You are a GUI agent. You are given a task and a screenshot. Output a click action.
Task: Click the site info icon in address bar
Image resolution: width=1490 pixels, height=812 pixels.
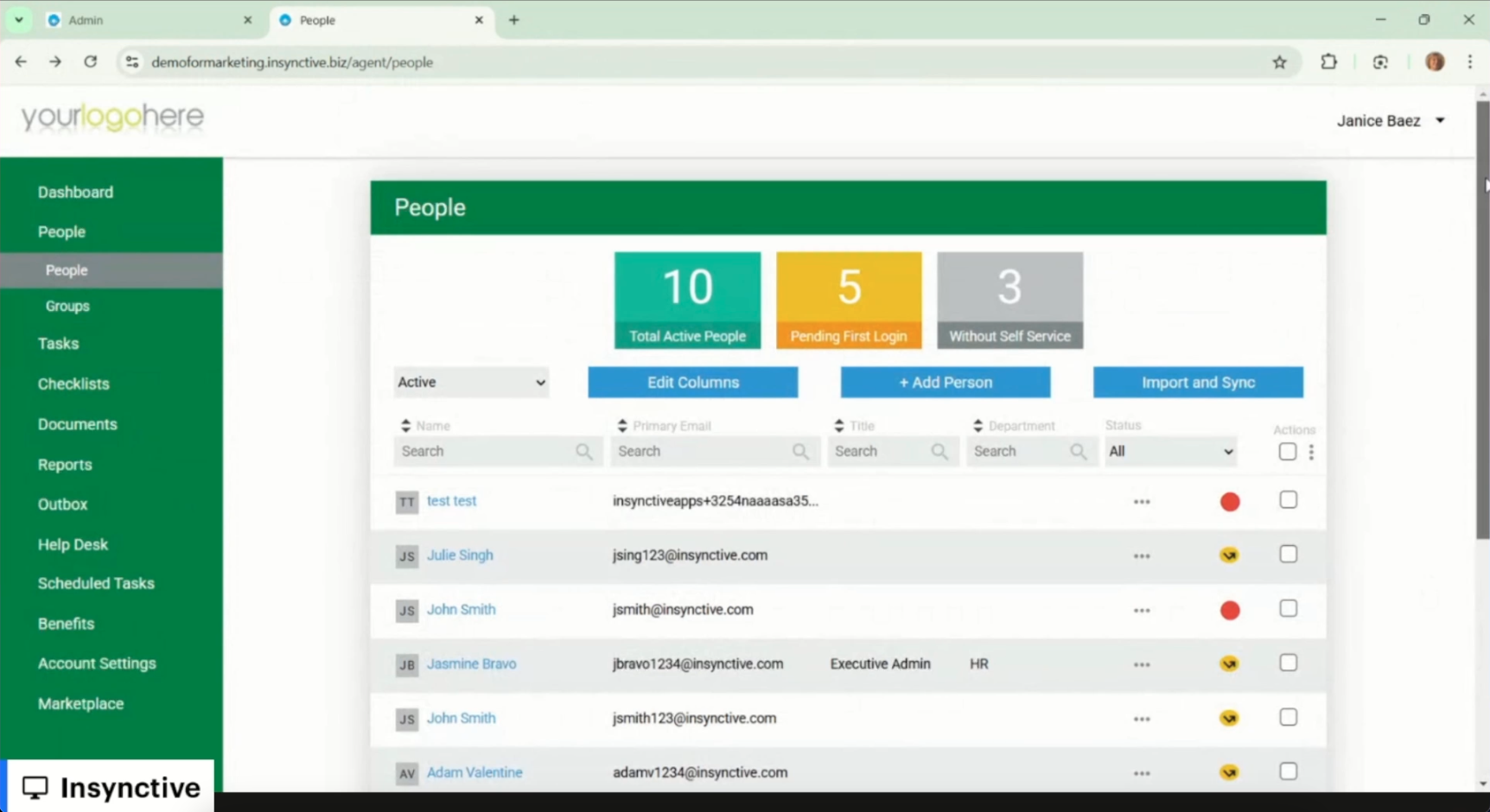coord(132,62)
